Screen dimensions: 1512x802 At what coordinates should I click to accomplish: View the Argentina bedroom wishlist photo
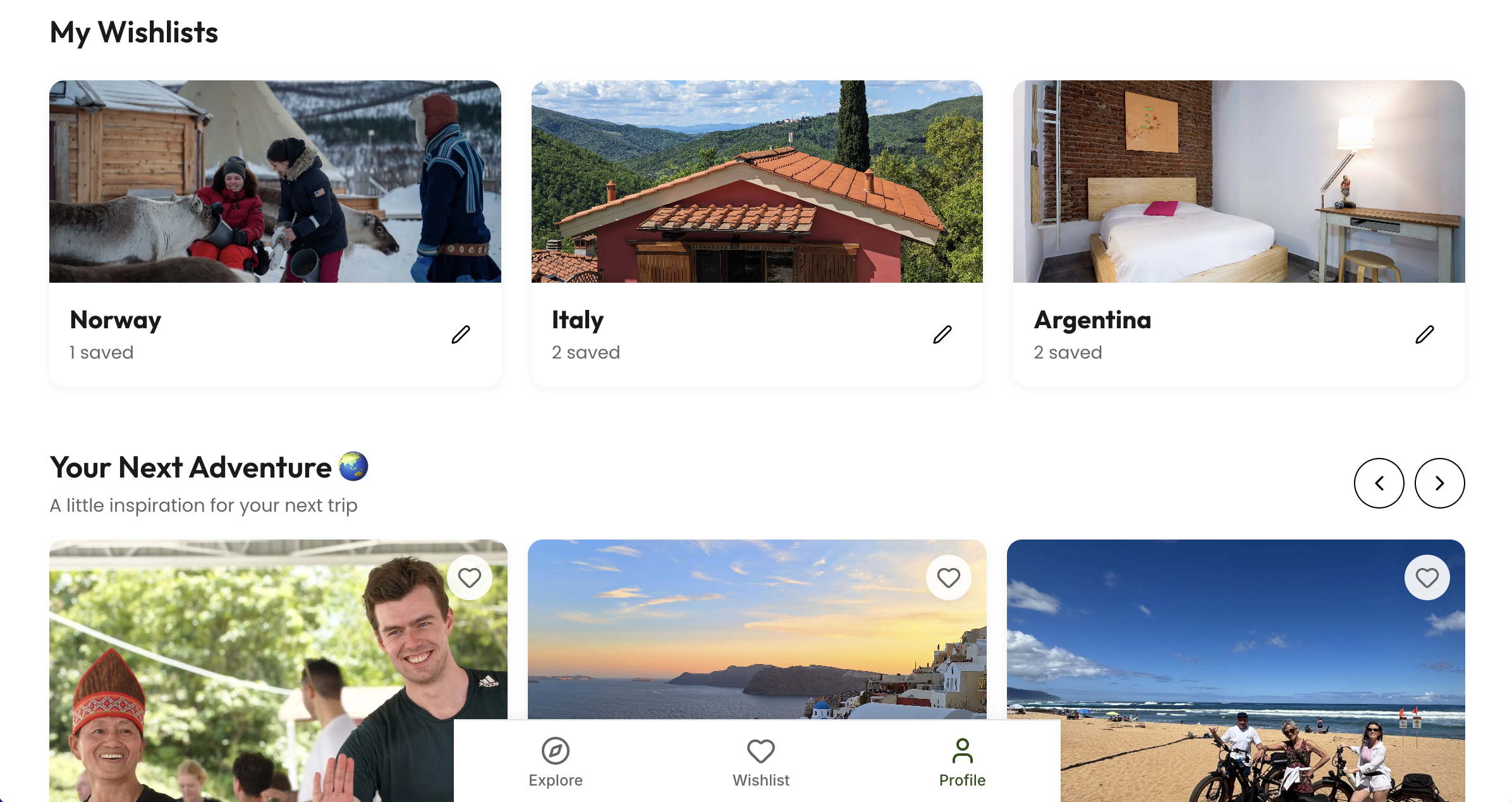click(x=1238, y=182)
